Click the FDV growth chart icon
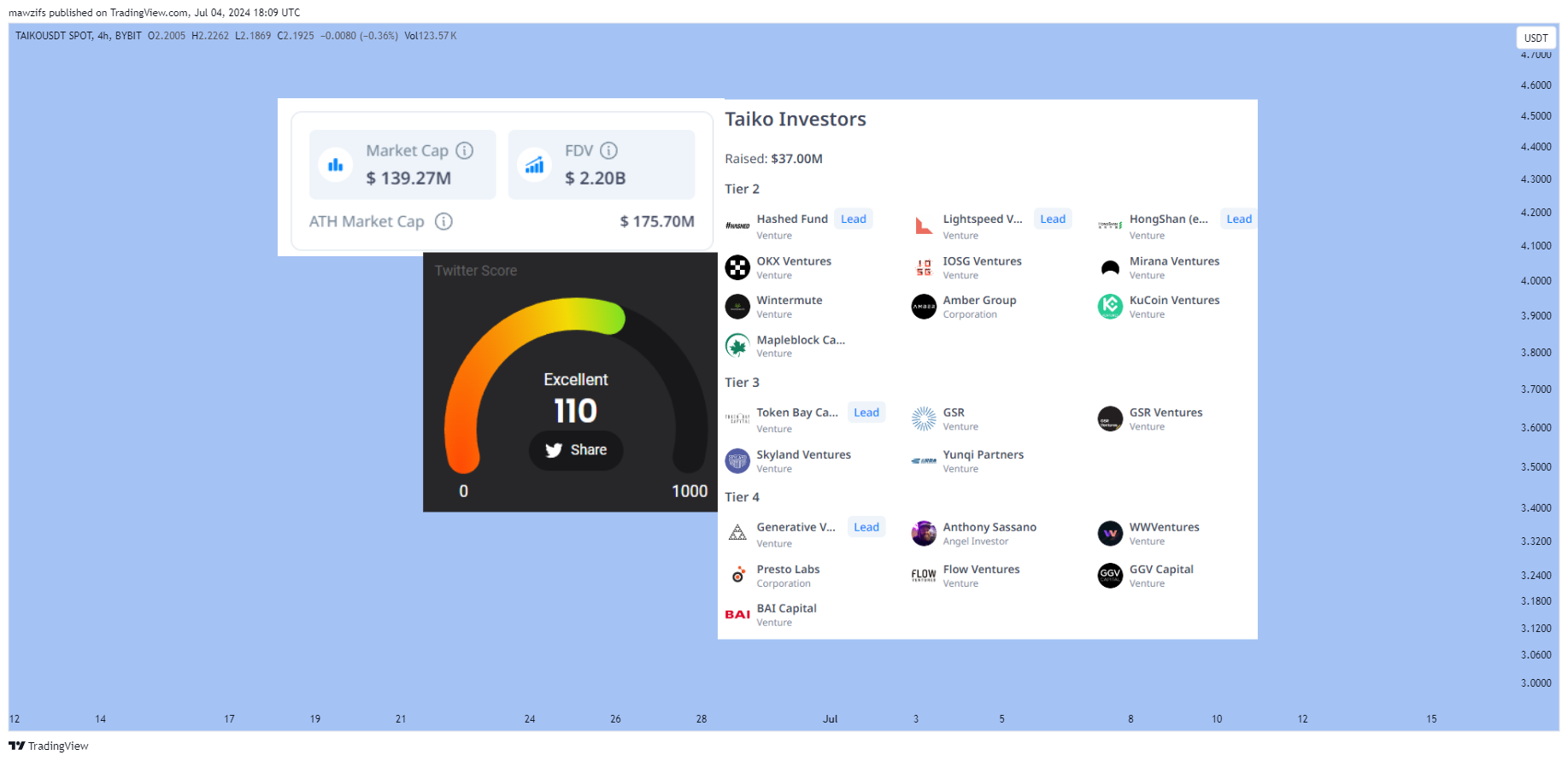 (x=534, y=165)
